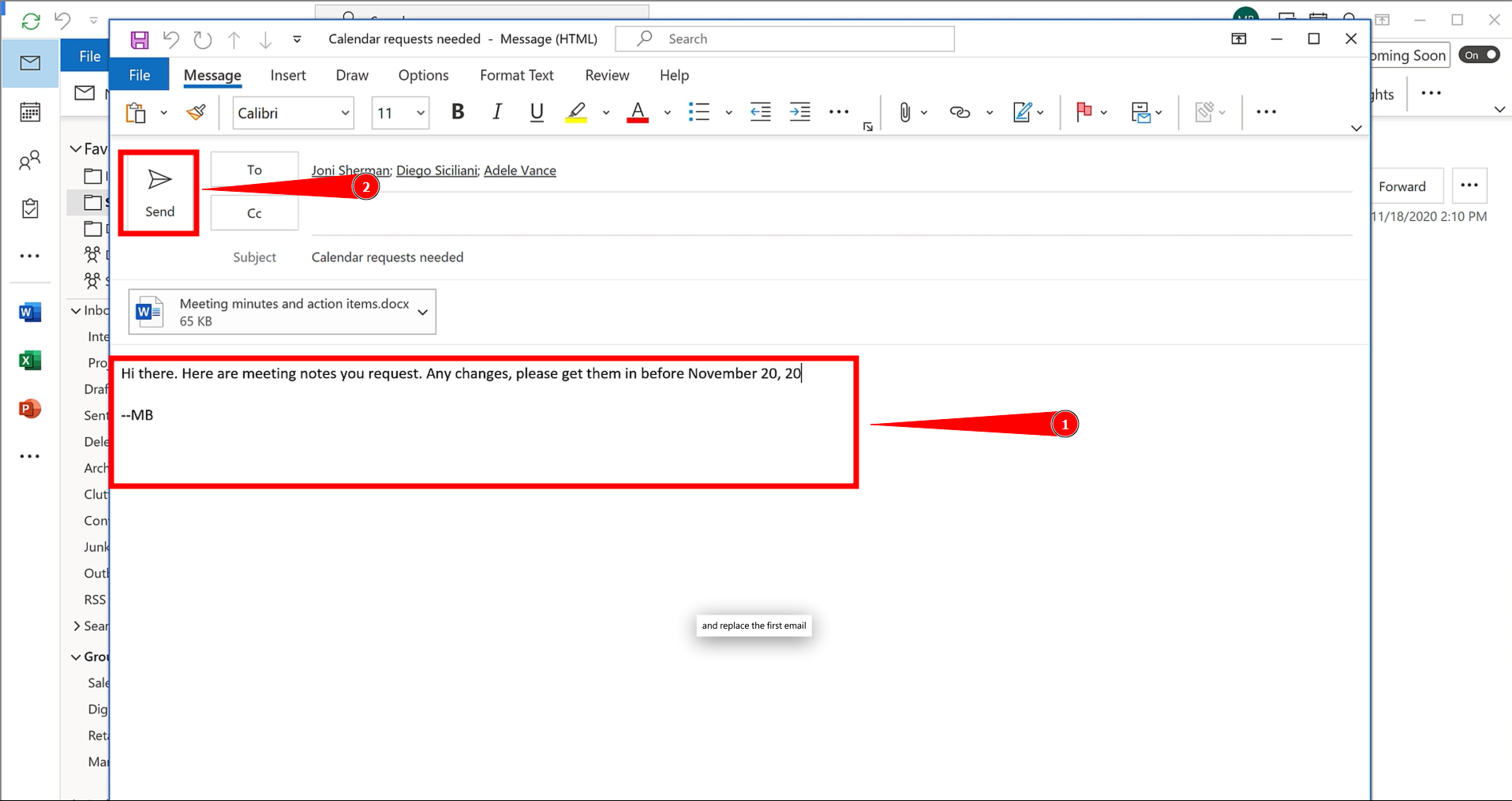Click the Insert Link icon
Screen dimensions: 1512x801
tap(959, 112)
